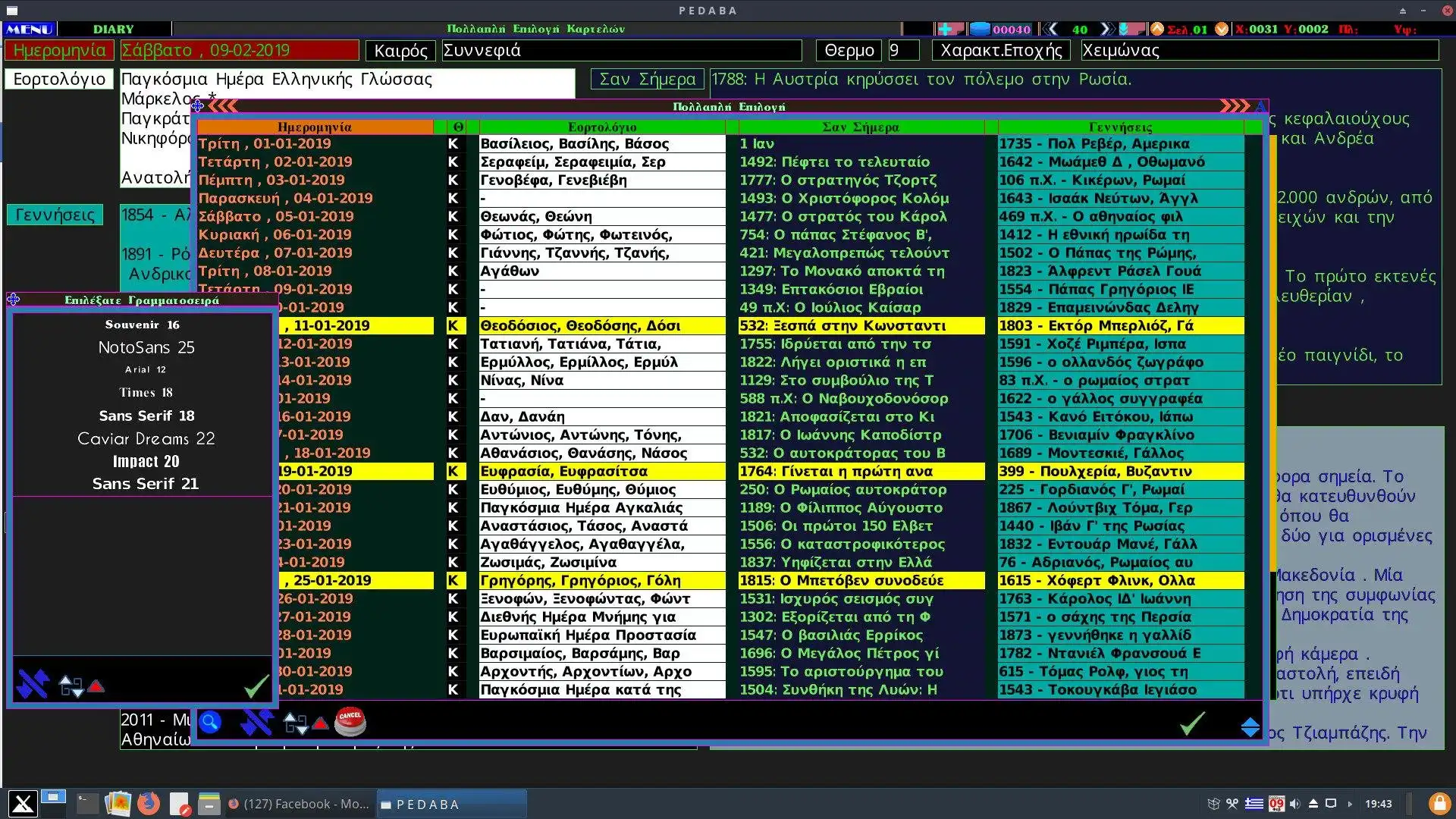The width and height of the screenshot is (1456, 819).
Task: Open the DIARY menu item
Action: point(114,30)
